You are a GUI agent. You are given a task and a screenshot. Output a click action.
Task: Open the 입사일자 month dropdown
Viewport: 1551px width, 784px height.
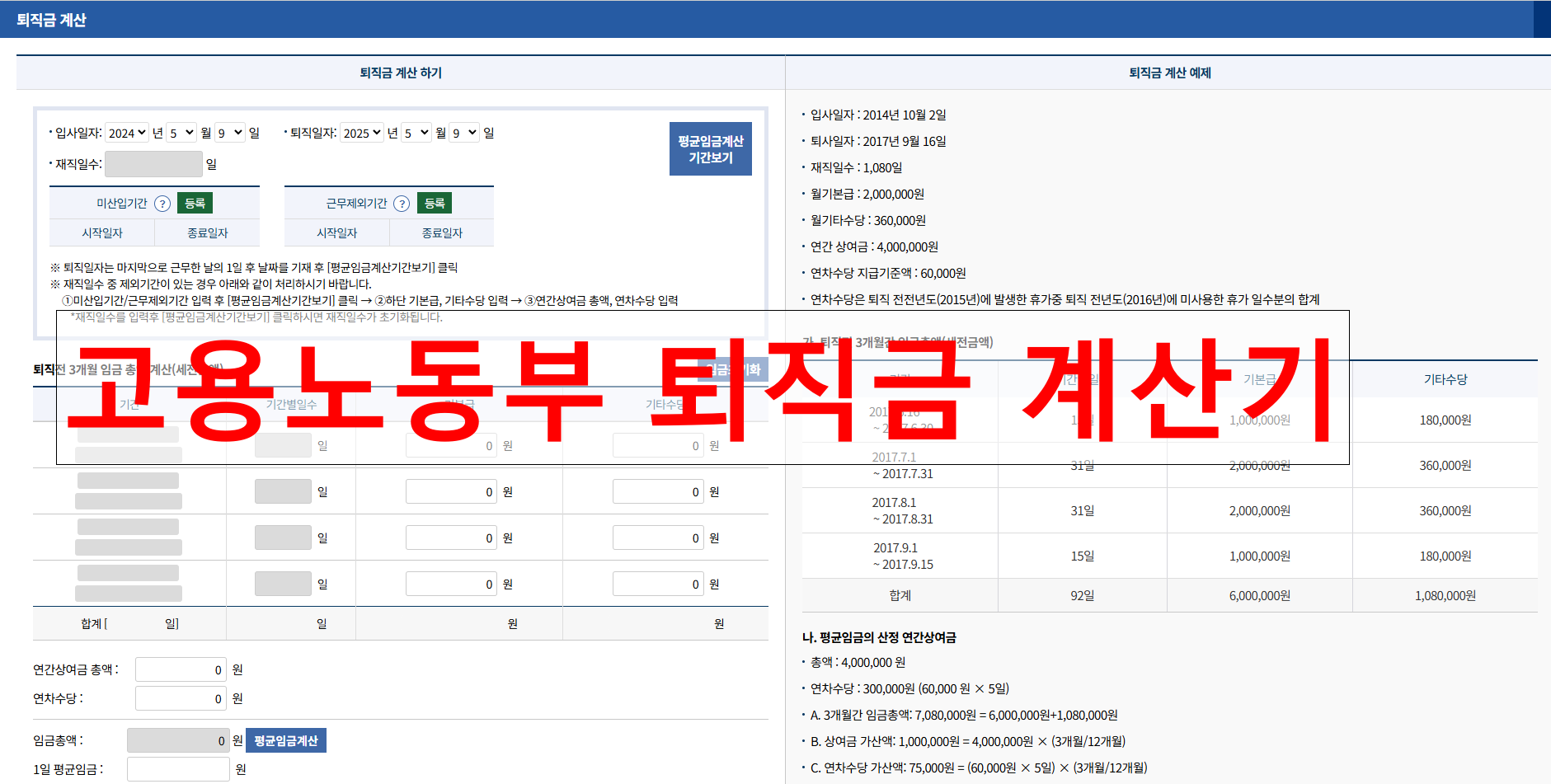click(x=181, y=133)
